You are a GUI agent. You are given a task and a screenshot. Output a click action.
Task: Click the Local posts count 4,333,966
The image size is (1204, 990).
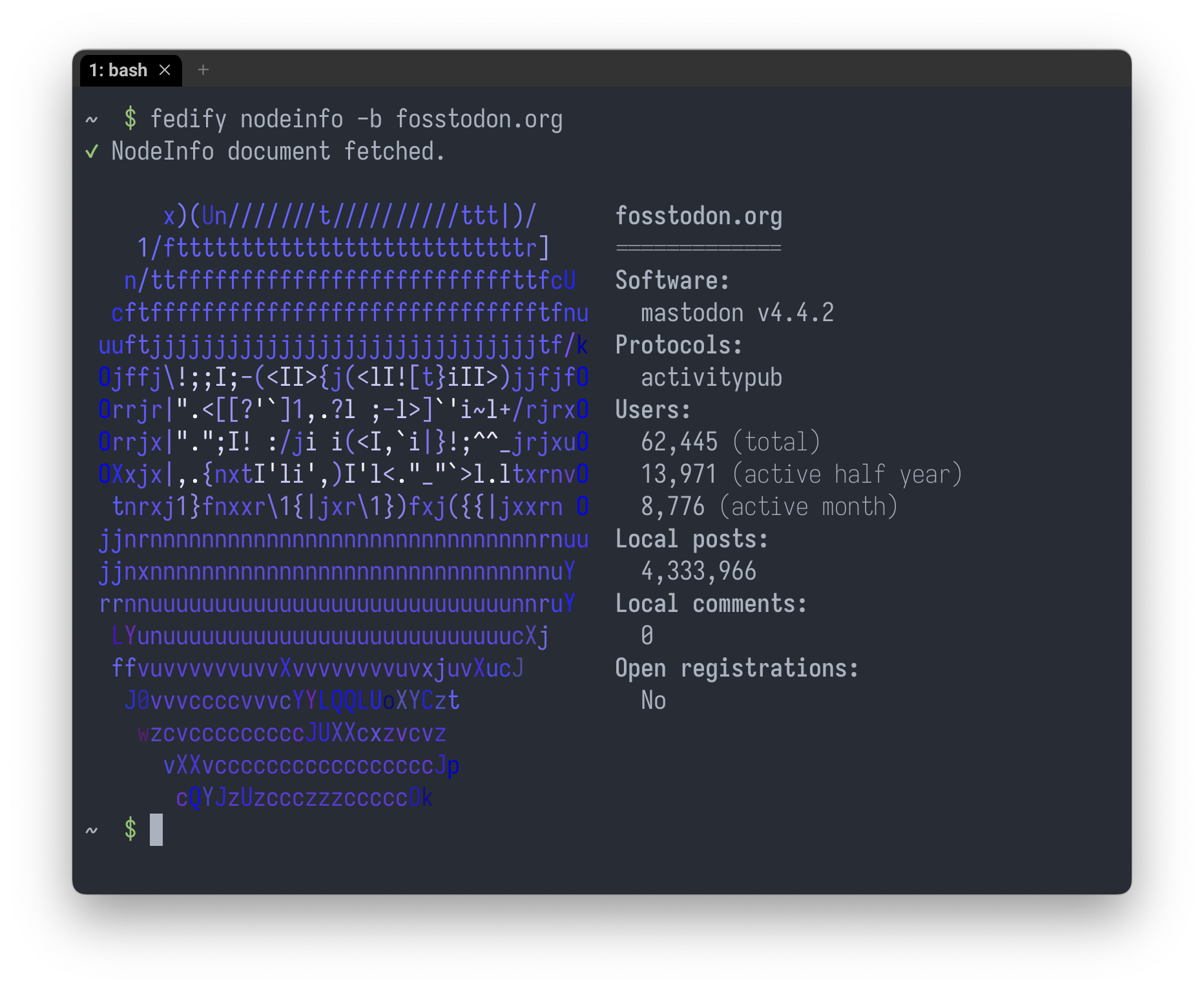click(698, 571)
